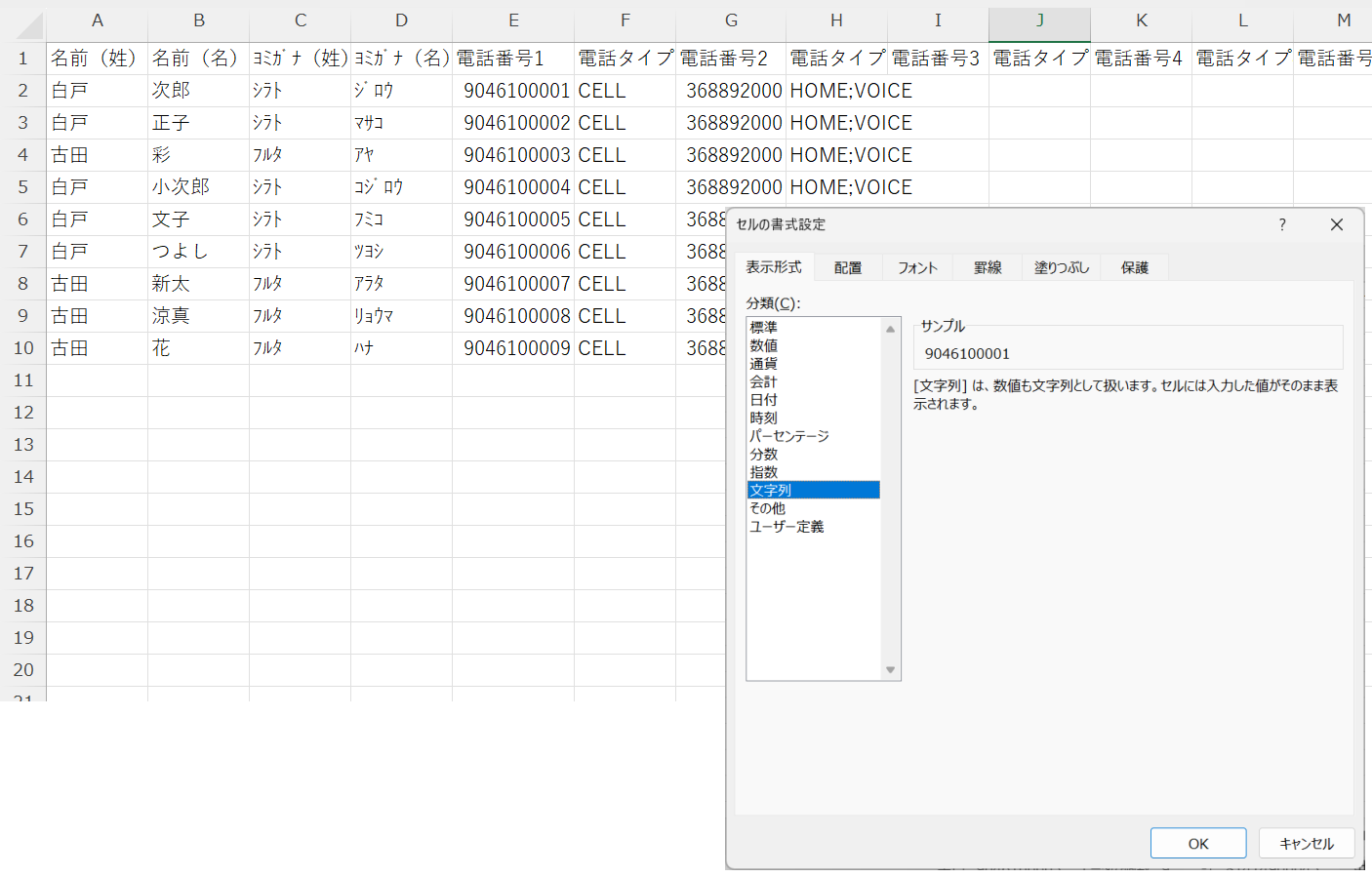Open the 表示形式 tab

(x=774, y=266)
